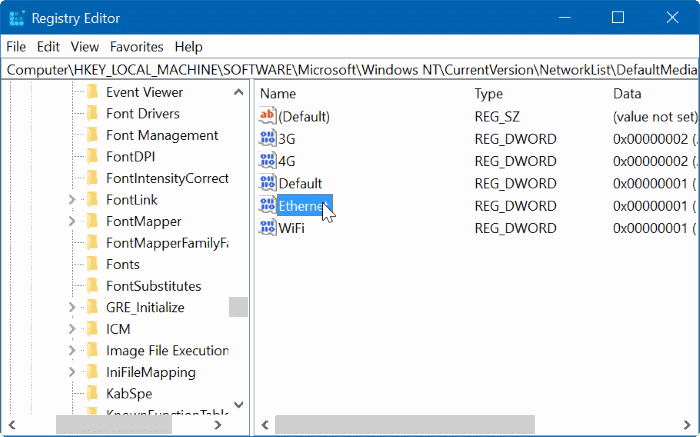Click the FontIntensityCorrect folder icon
Screen dimensions: 700x437
93,178
